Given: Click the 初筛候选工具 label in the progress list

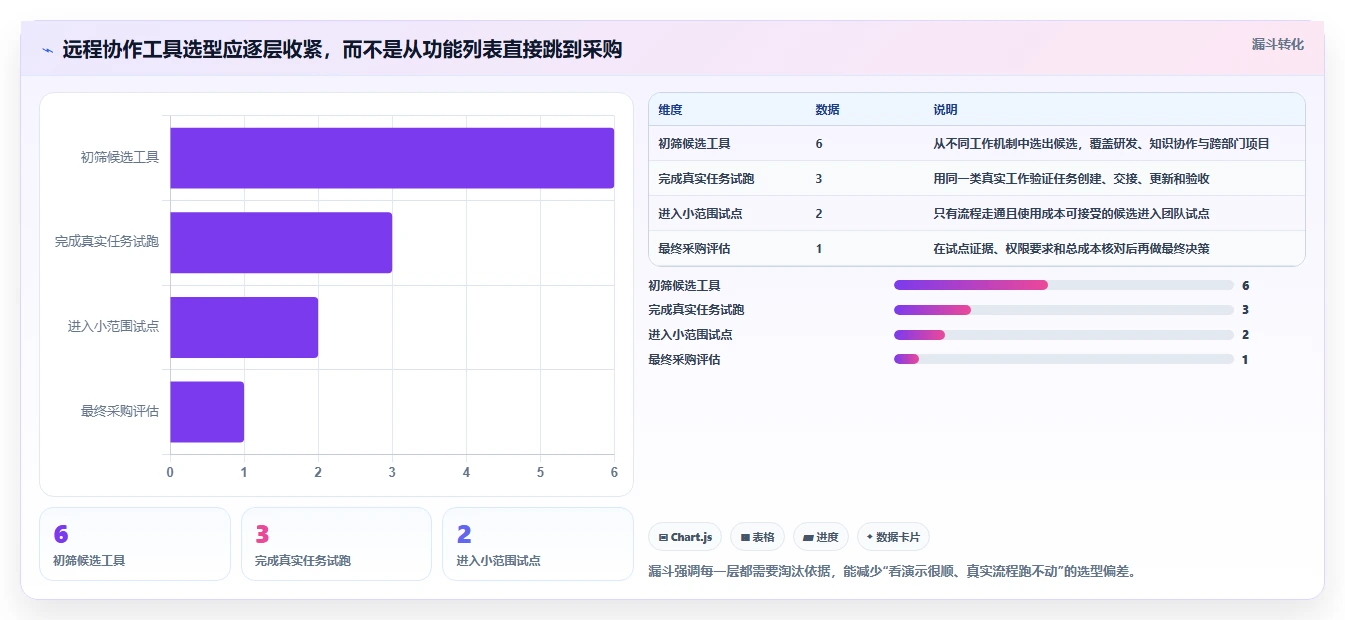Looking at the screenshot, I should (684, 285).
